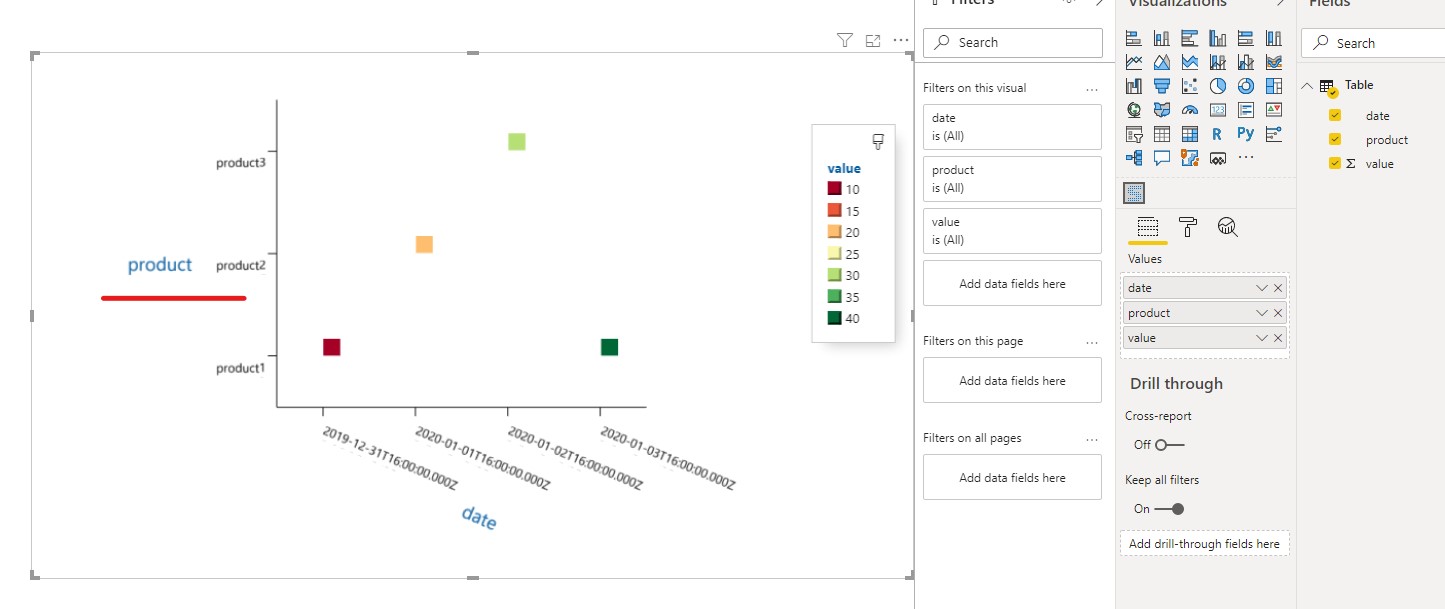
Task: Switch to the Fields well tab
Action: tap(1148, 227)
